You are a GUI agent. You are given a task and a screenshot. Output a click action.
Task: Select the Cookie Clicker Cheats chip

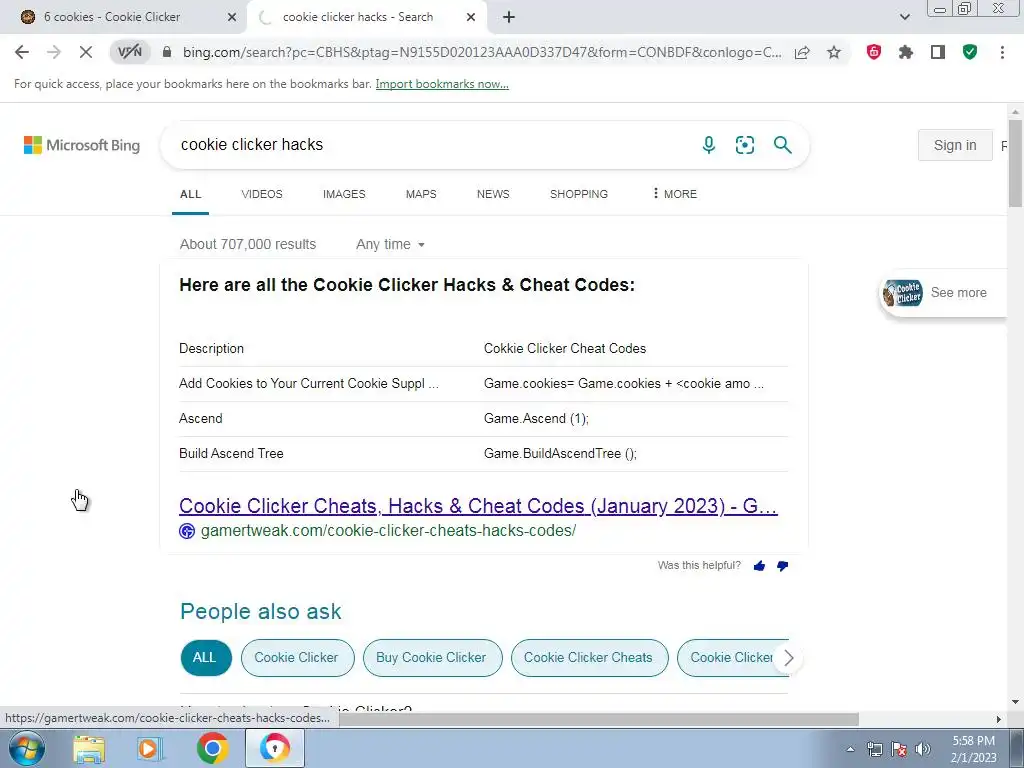589,658
